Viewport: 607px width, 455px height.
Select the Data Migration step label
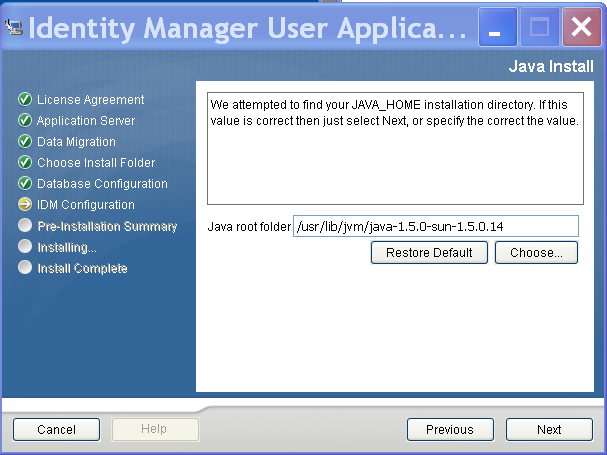[76, 142]
